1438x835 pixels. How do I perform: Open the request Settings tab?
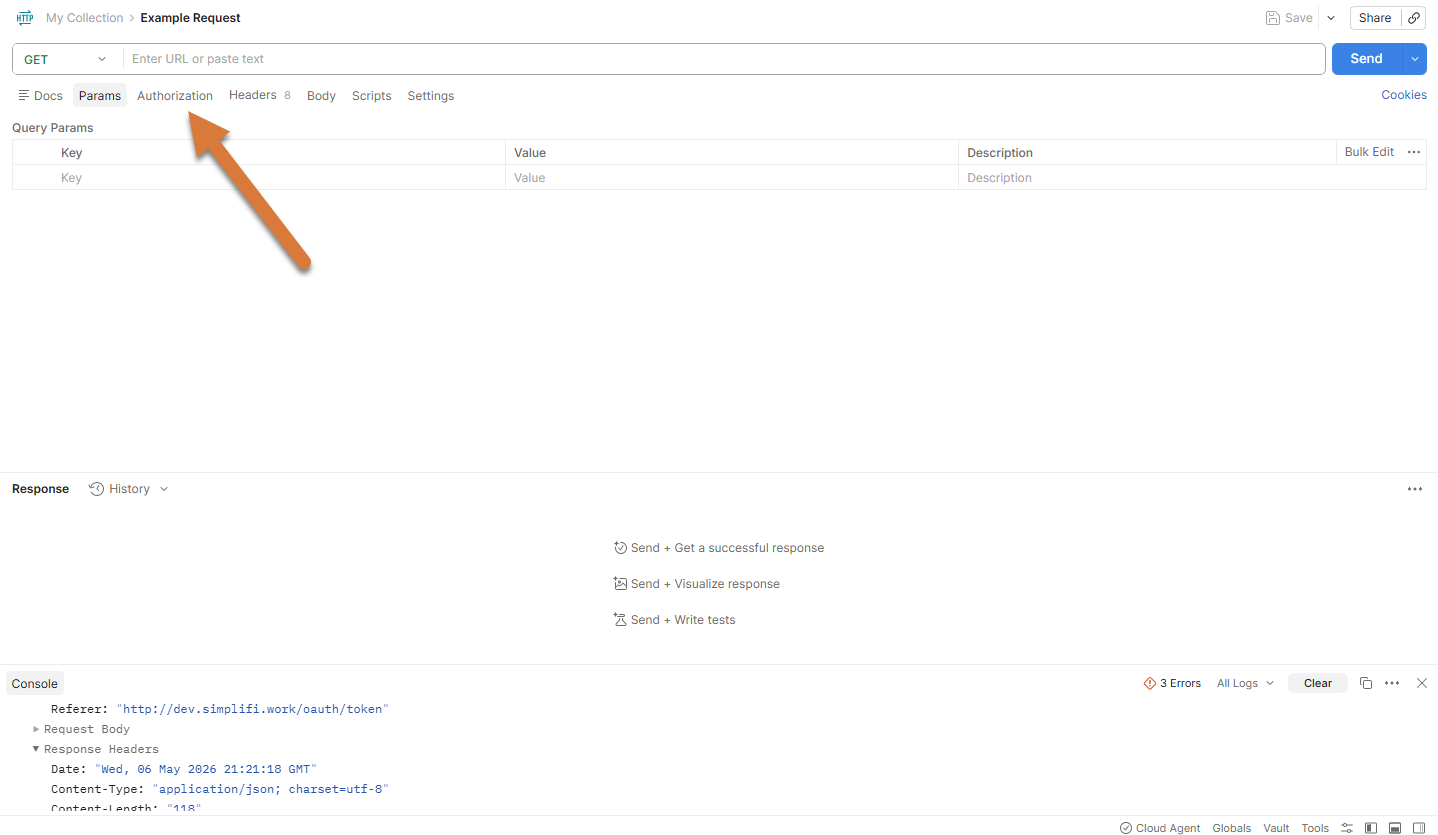pos(431,96)
